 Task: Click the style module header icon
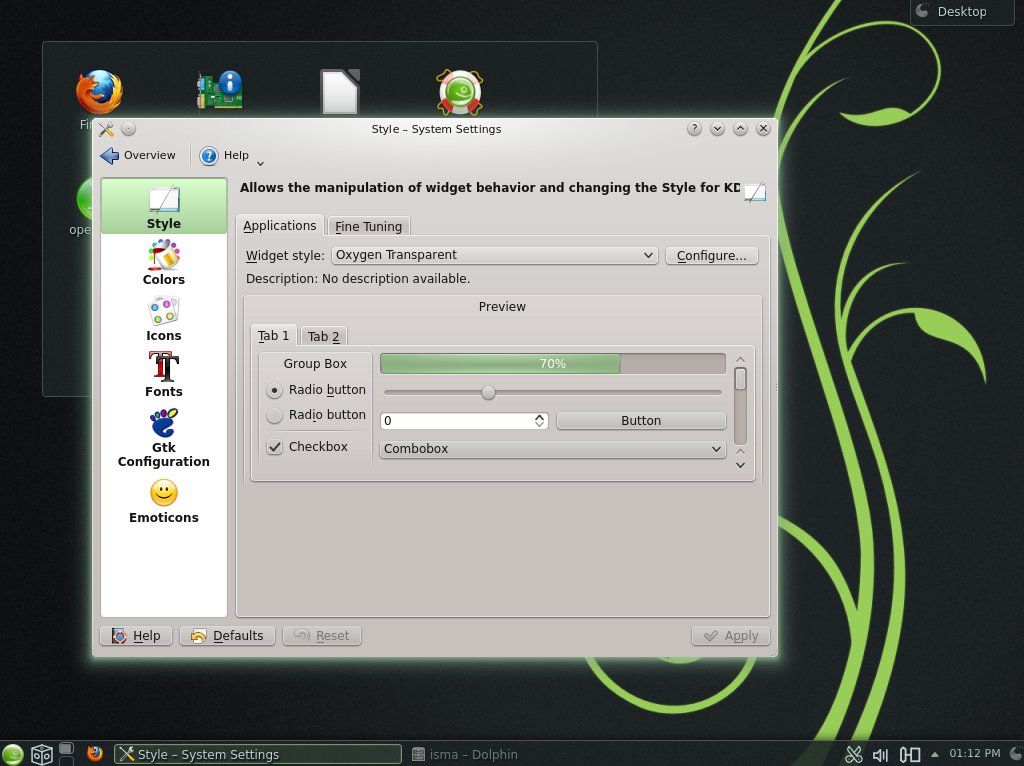[755, 192]
